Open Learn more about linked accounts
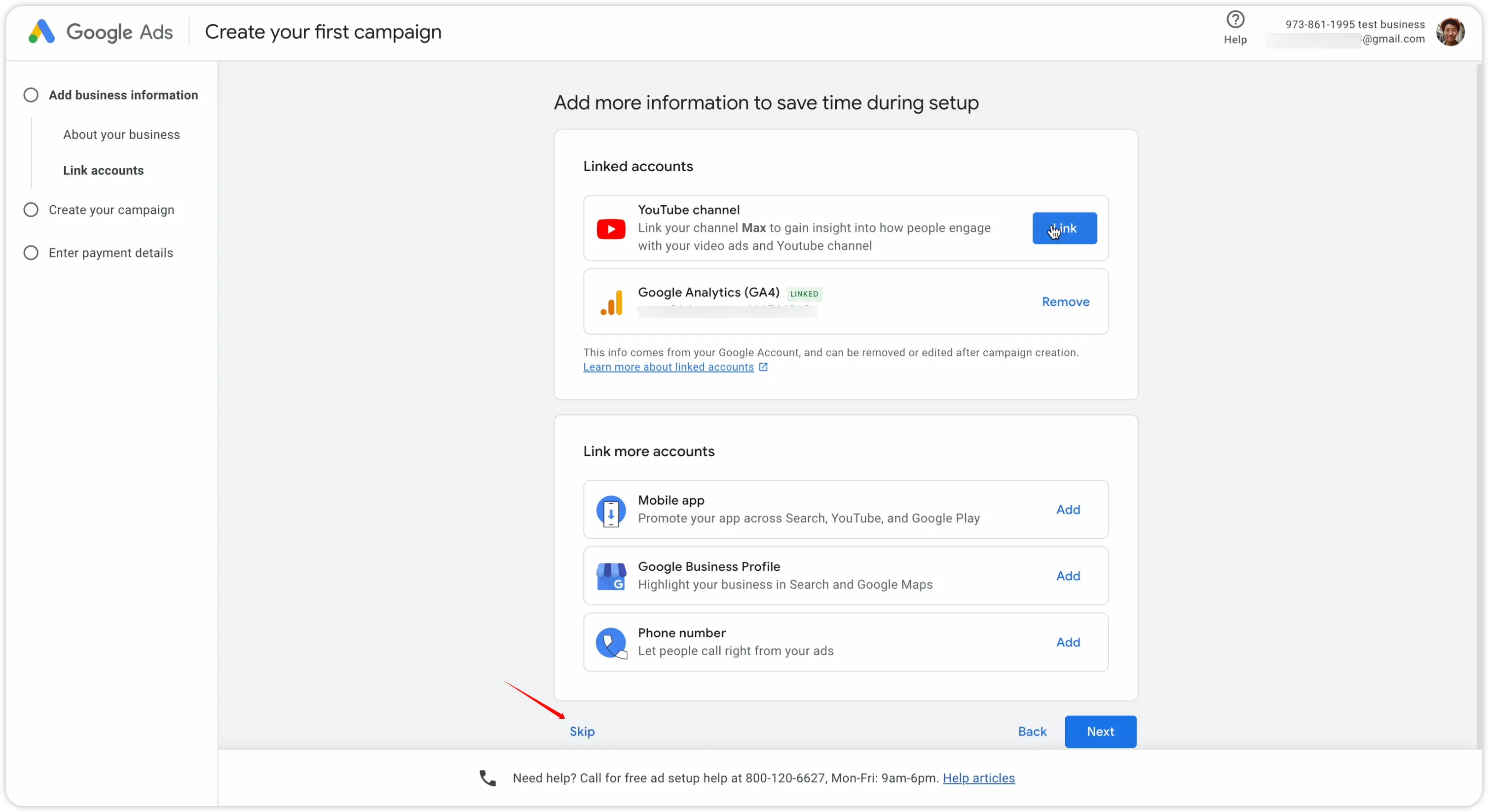Screen dimensions: 1488x812 coord(669,368)
